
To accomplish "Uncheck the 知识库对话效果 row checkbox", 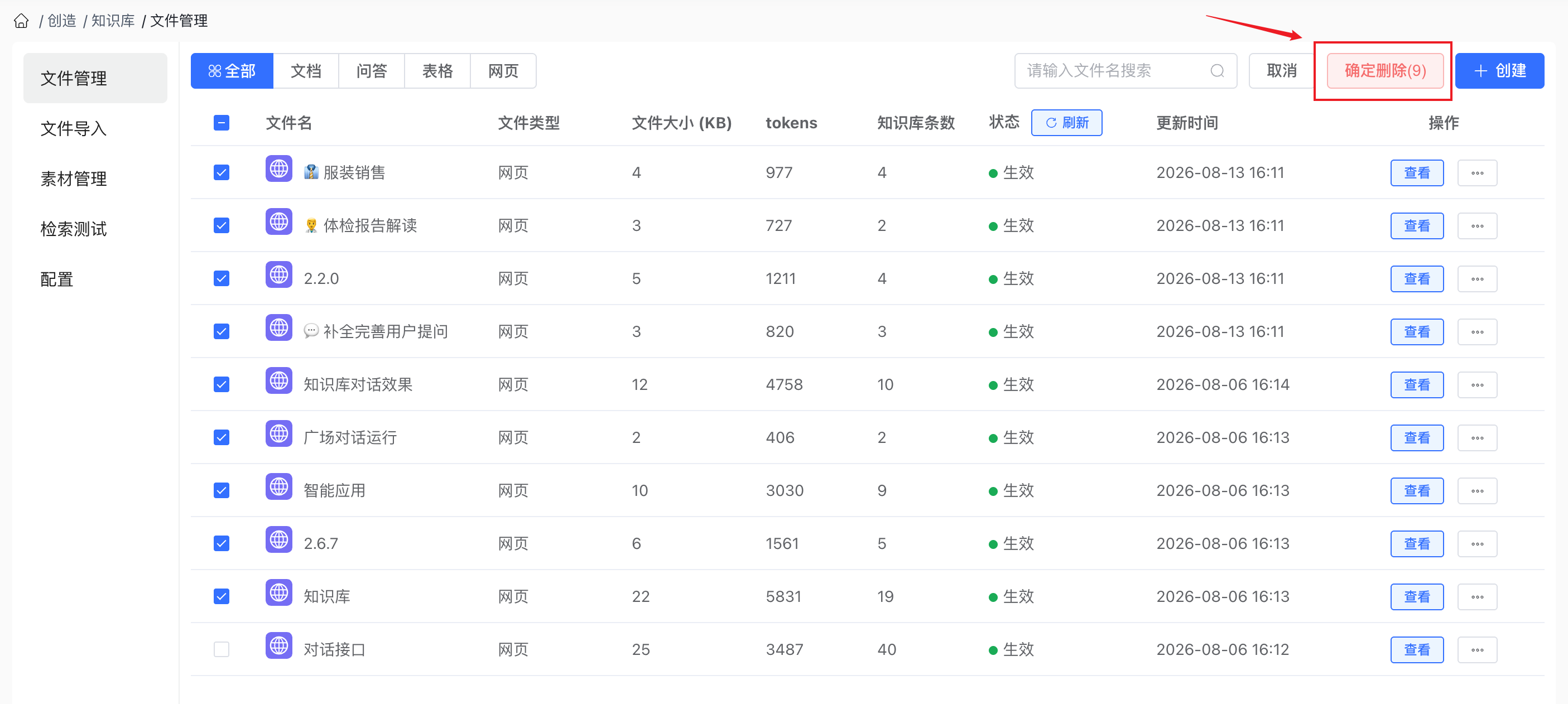I will click(222, 384).
